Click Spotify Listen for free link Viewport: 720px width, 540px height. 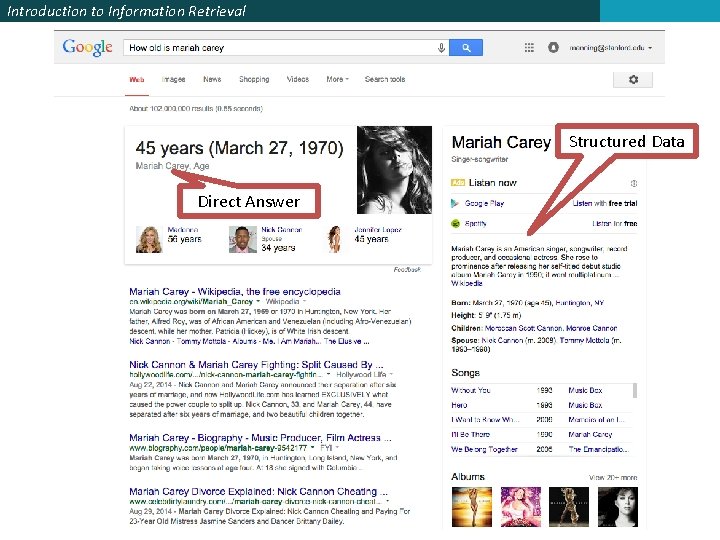point(614,224)
